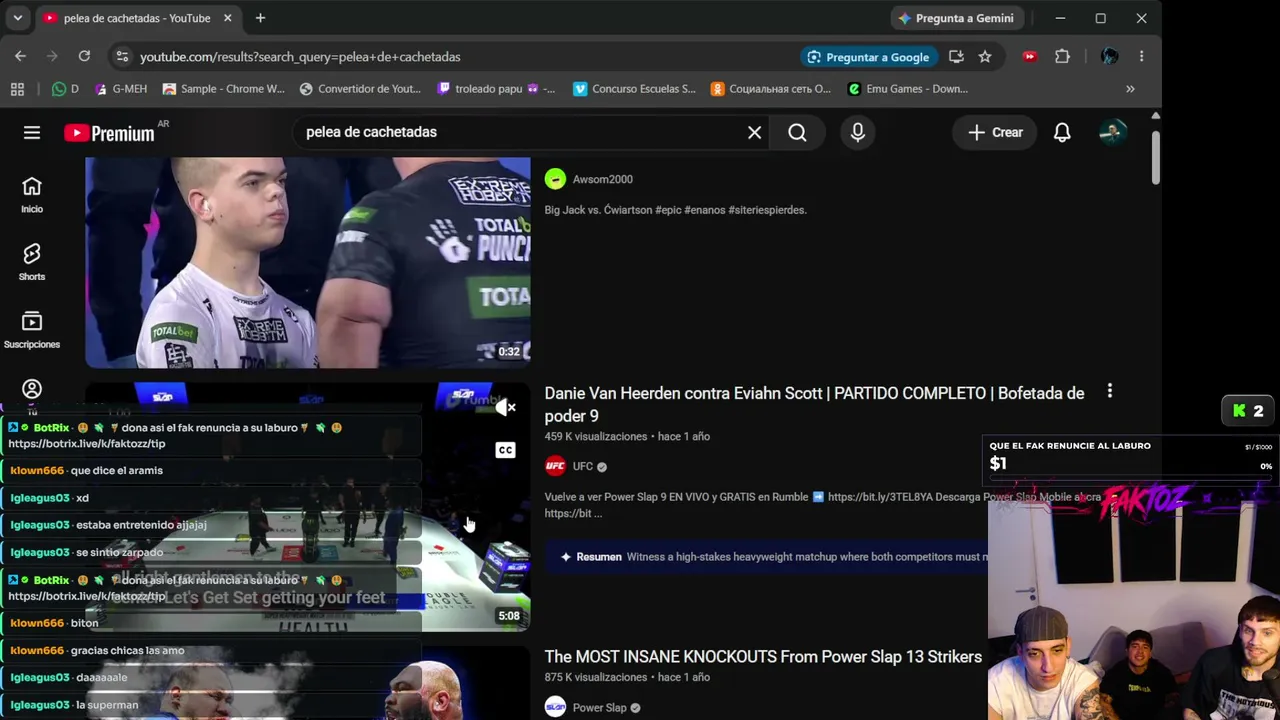Click the Chrome address bar URL
The height and width of the screenshot is (720, 1280).
(300, 57)
